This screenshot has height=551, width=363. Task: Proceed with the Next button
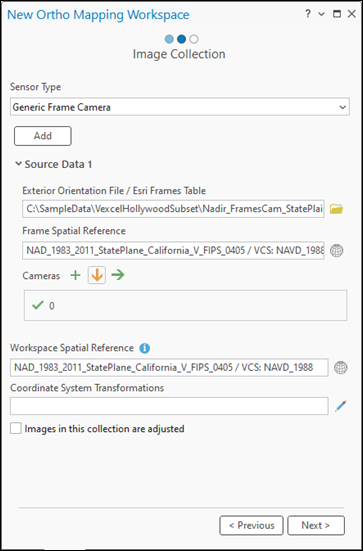(x=316, y=525)
